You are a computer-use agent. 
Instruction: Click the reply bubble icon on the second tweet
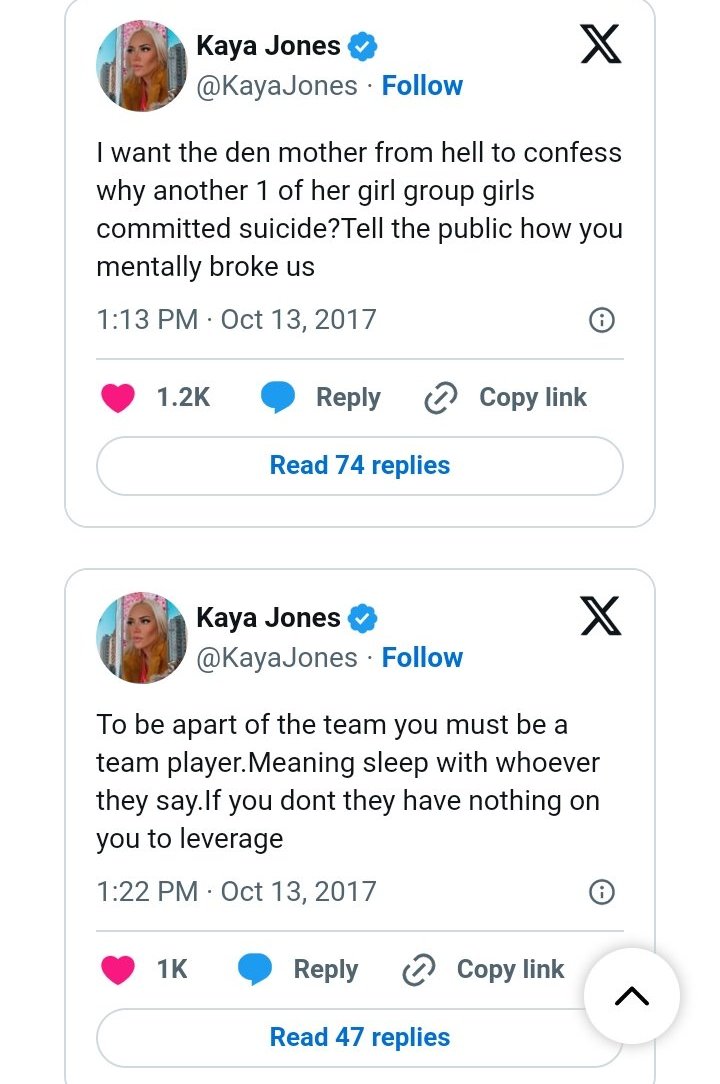point(256,970)
